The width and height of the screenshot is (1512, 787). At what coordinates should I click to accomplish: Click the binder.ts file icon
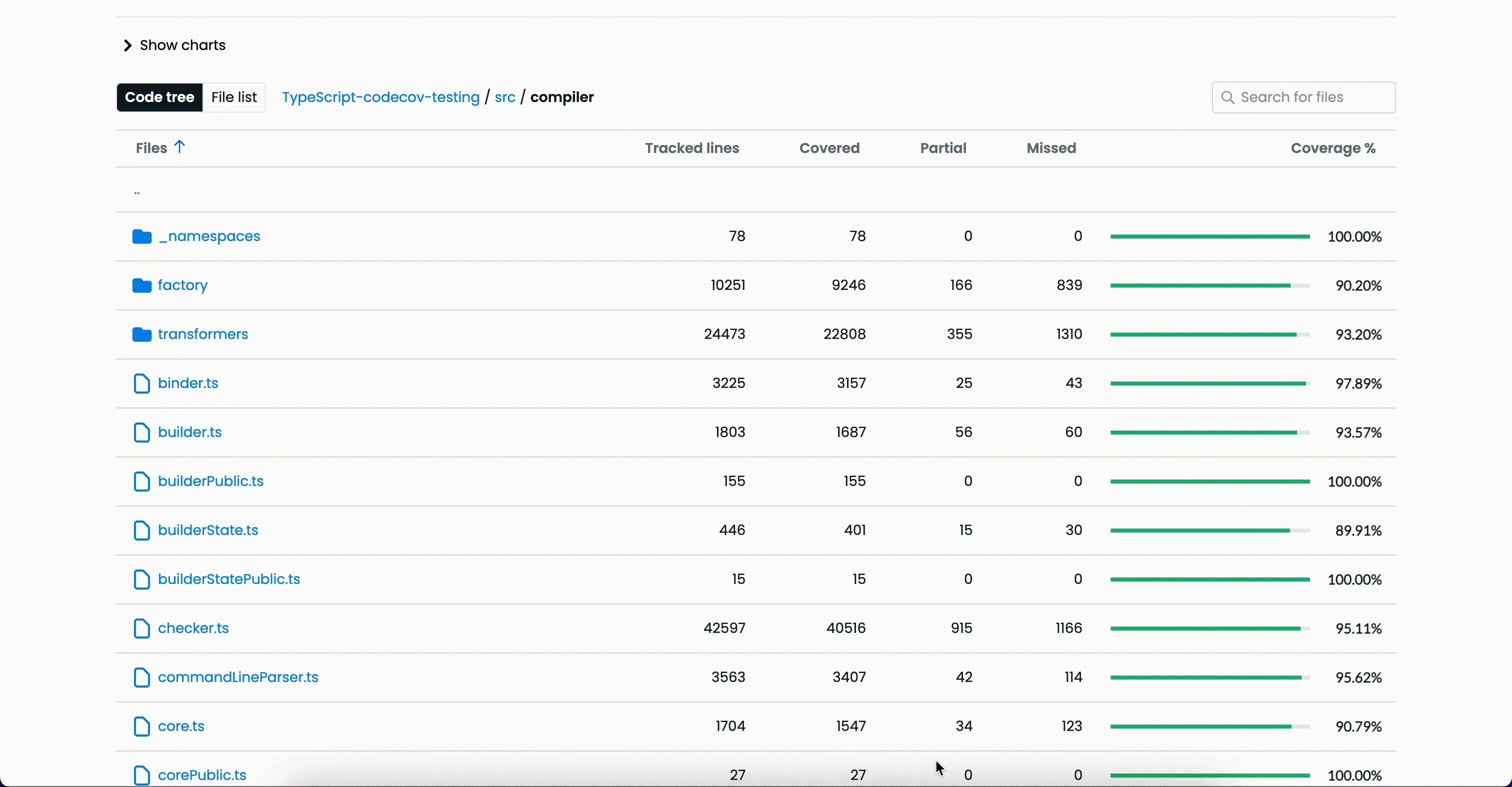tap(141, 384)
